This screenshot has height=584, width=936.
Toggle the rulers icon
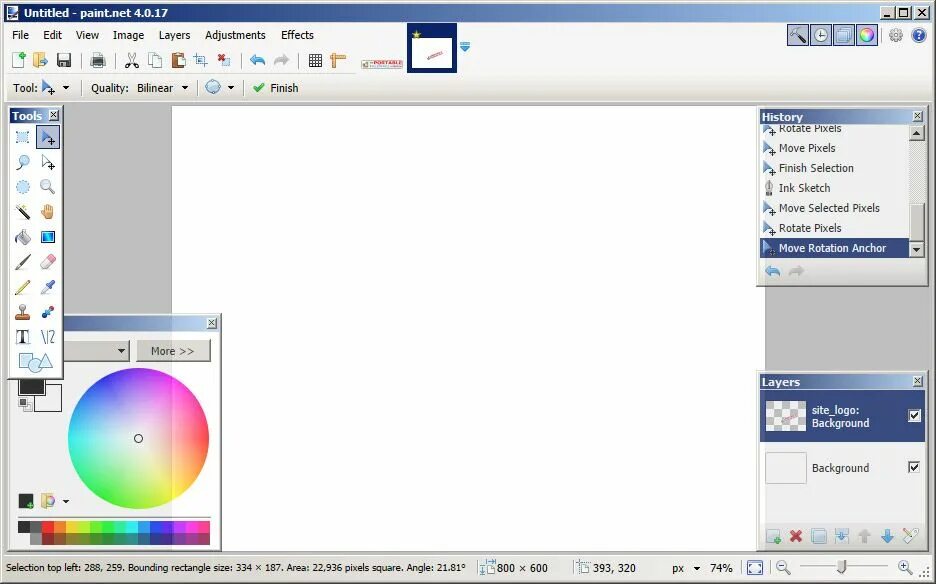[338, 60]
